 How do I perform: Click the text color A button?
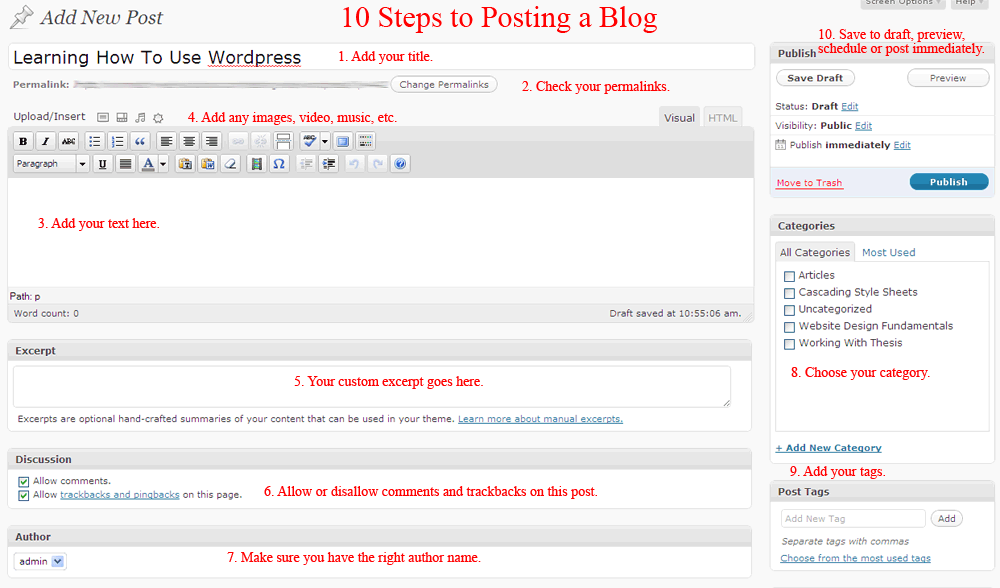(148, 164)
